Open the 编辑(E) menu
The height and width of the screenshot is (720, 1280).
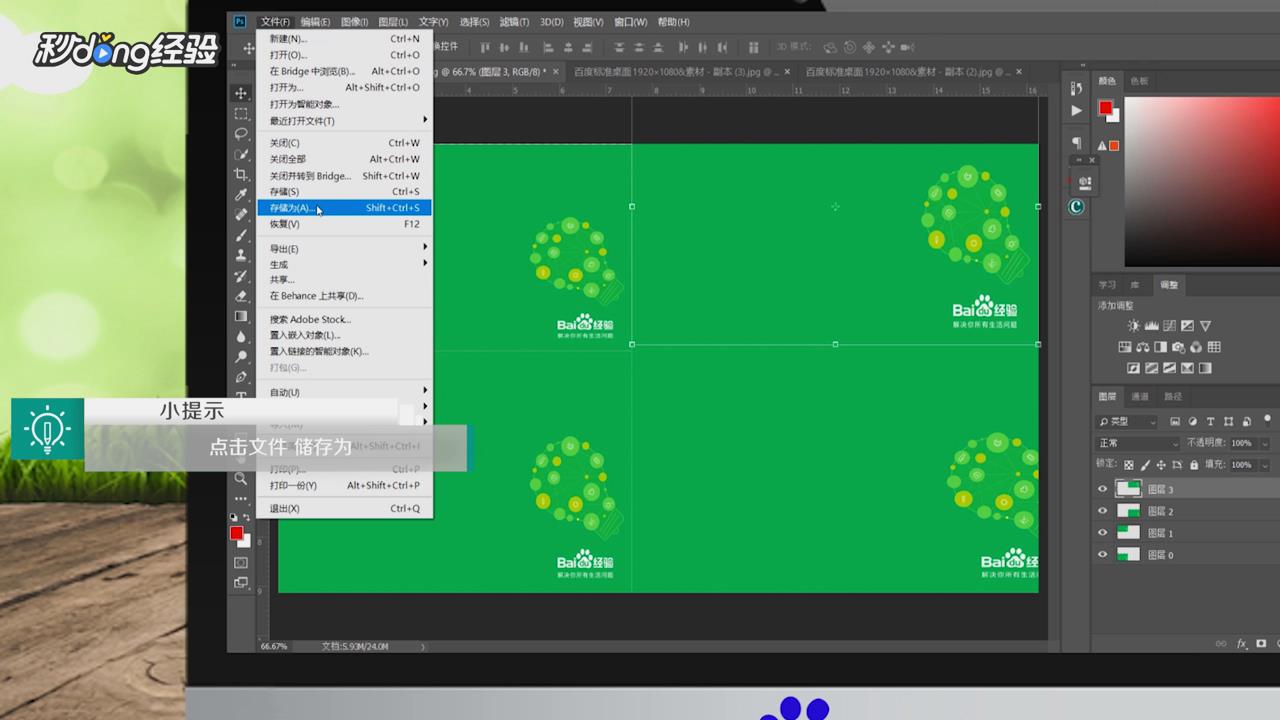315,22
